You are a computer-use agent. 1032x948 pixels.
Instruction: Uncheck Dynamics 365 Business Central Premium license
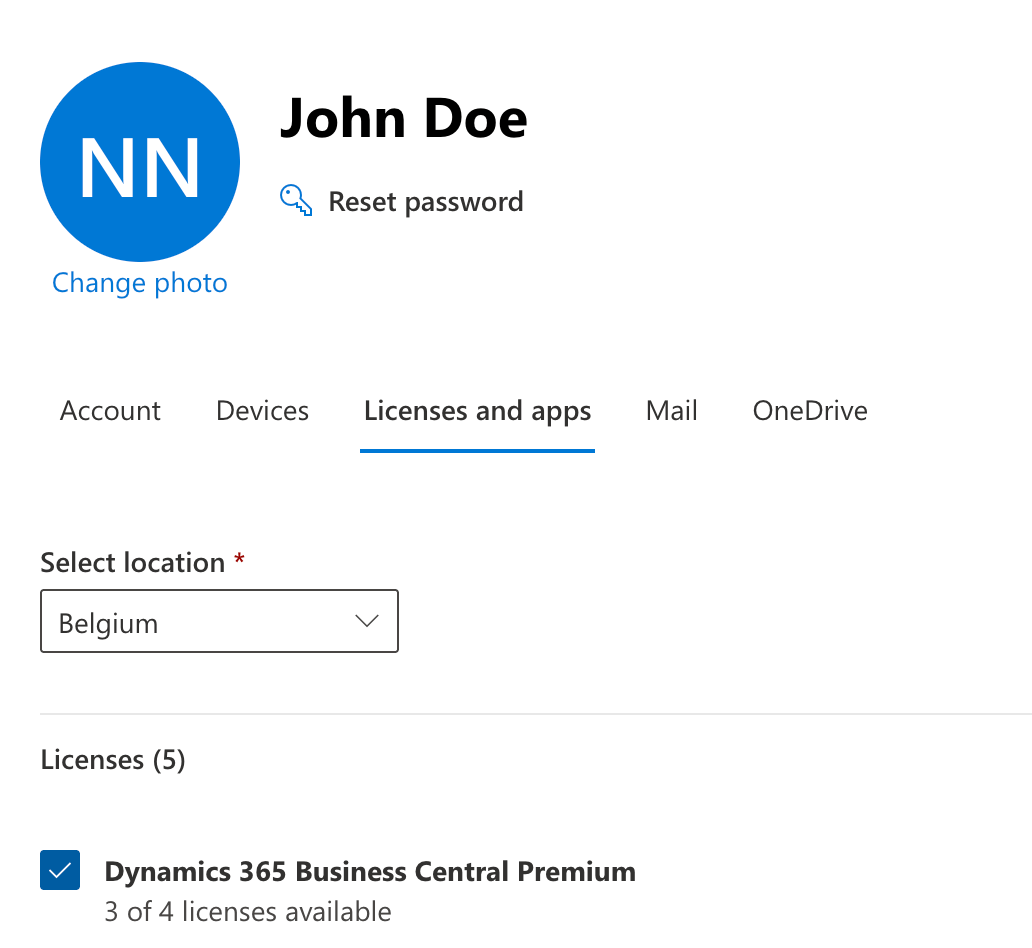(x=60, y=870)
